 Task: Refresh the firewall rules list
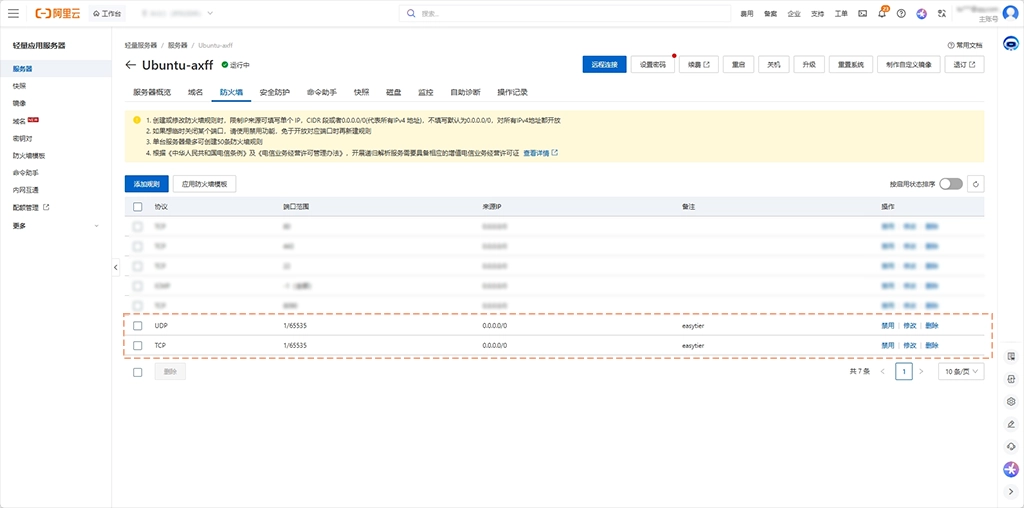point(975,184)
